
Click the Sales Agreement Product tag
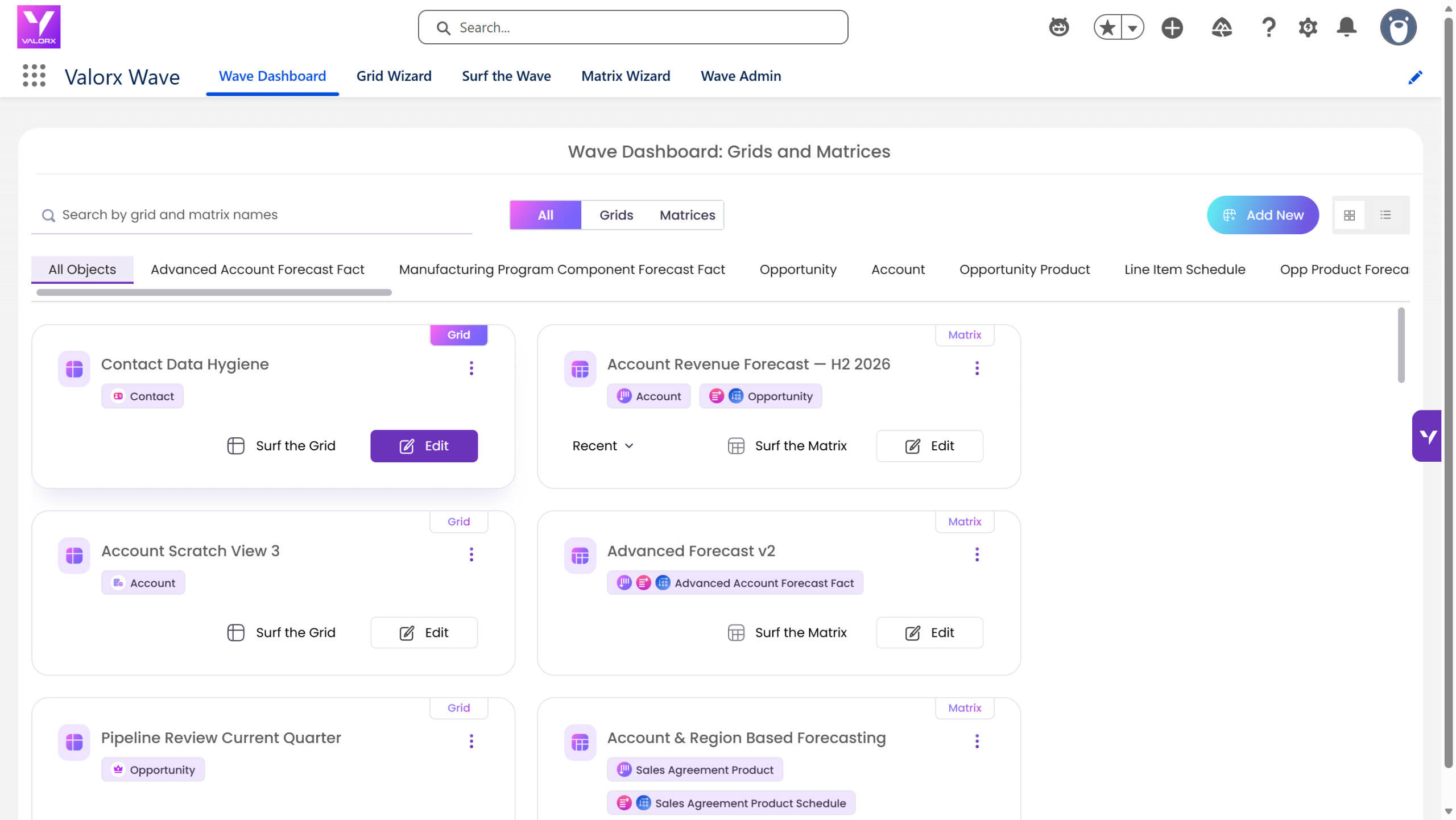click(x=694, y=769)
